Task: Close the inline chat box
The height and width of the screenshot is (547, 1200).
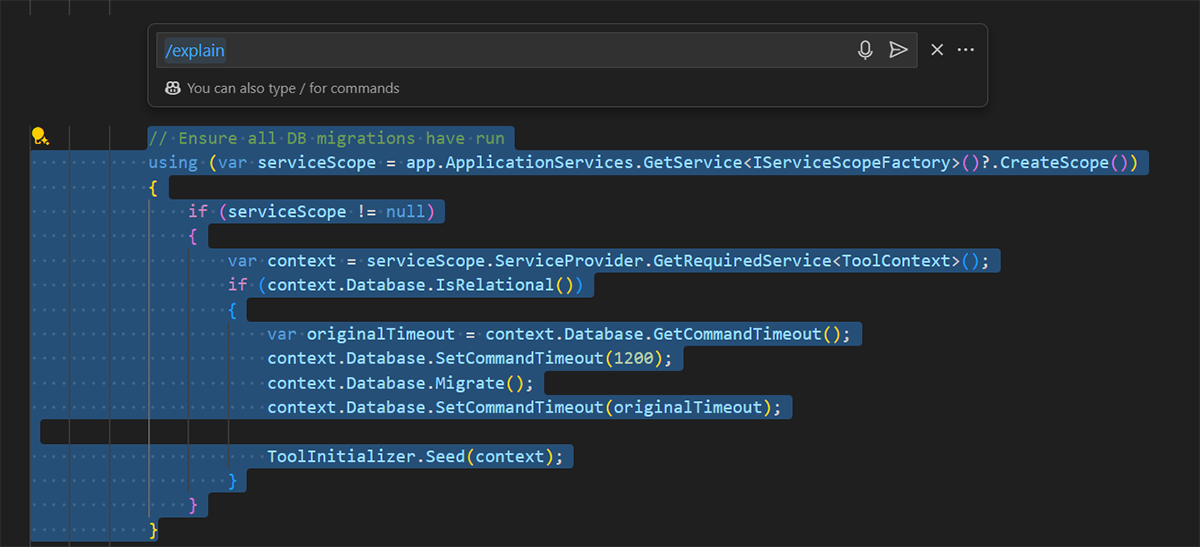Action: [937, 50]
